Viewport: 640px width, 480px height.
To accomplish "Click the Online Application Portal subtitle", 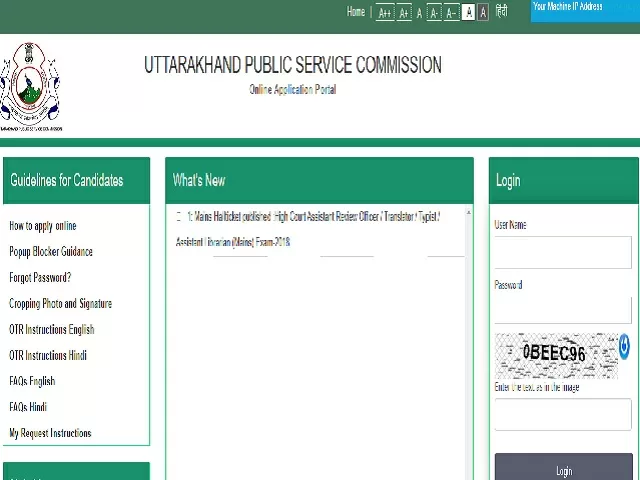I will coord(293,89).
